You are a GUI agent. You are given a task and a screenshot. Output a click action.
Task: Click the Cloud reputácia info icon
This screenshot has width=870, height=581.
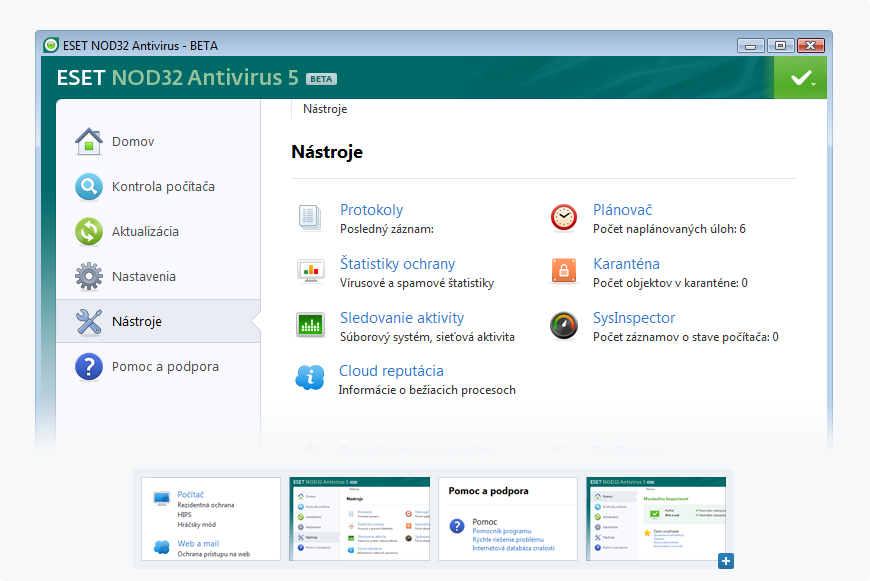click(310, 378)
